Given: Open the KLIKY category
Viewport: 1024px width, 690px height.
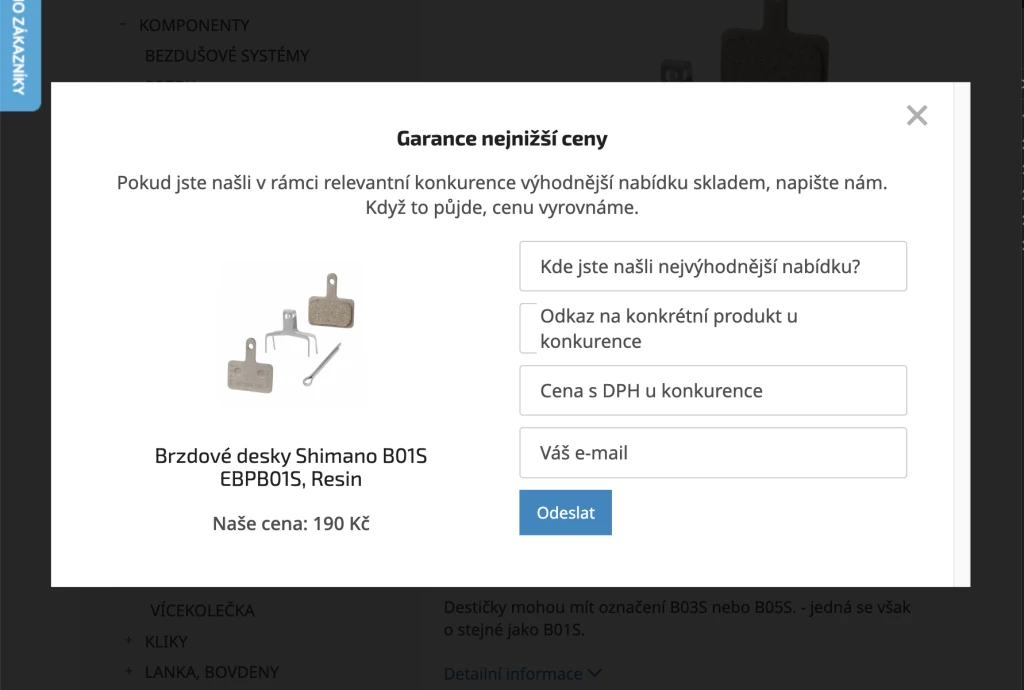Looking at the screenshot, I should point(166,642).
